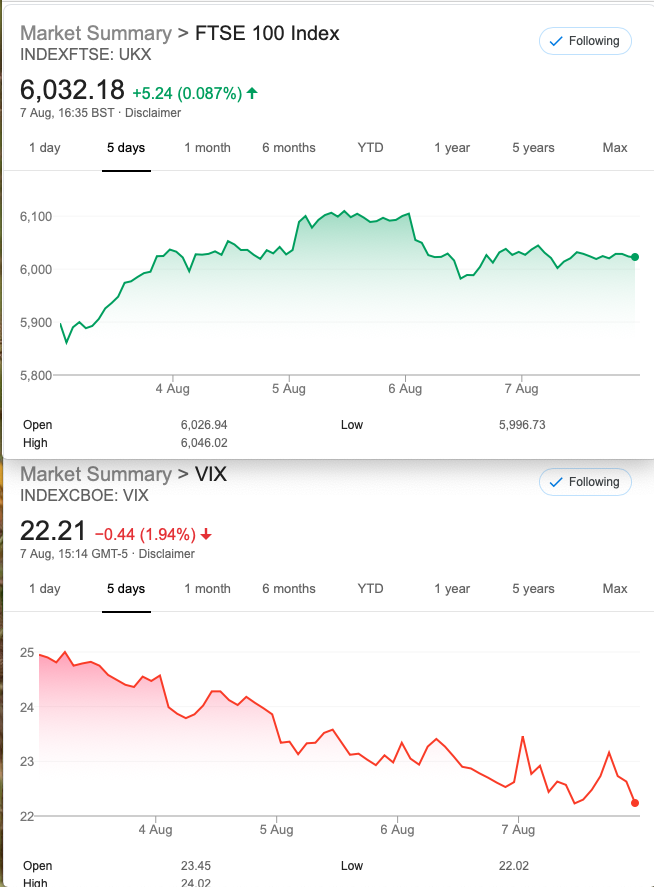654x887 pixels.
Task: Select the 5 days tab in VIX chart
Action: [126, 589]
